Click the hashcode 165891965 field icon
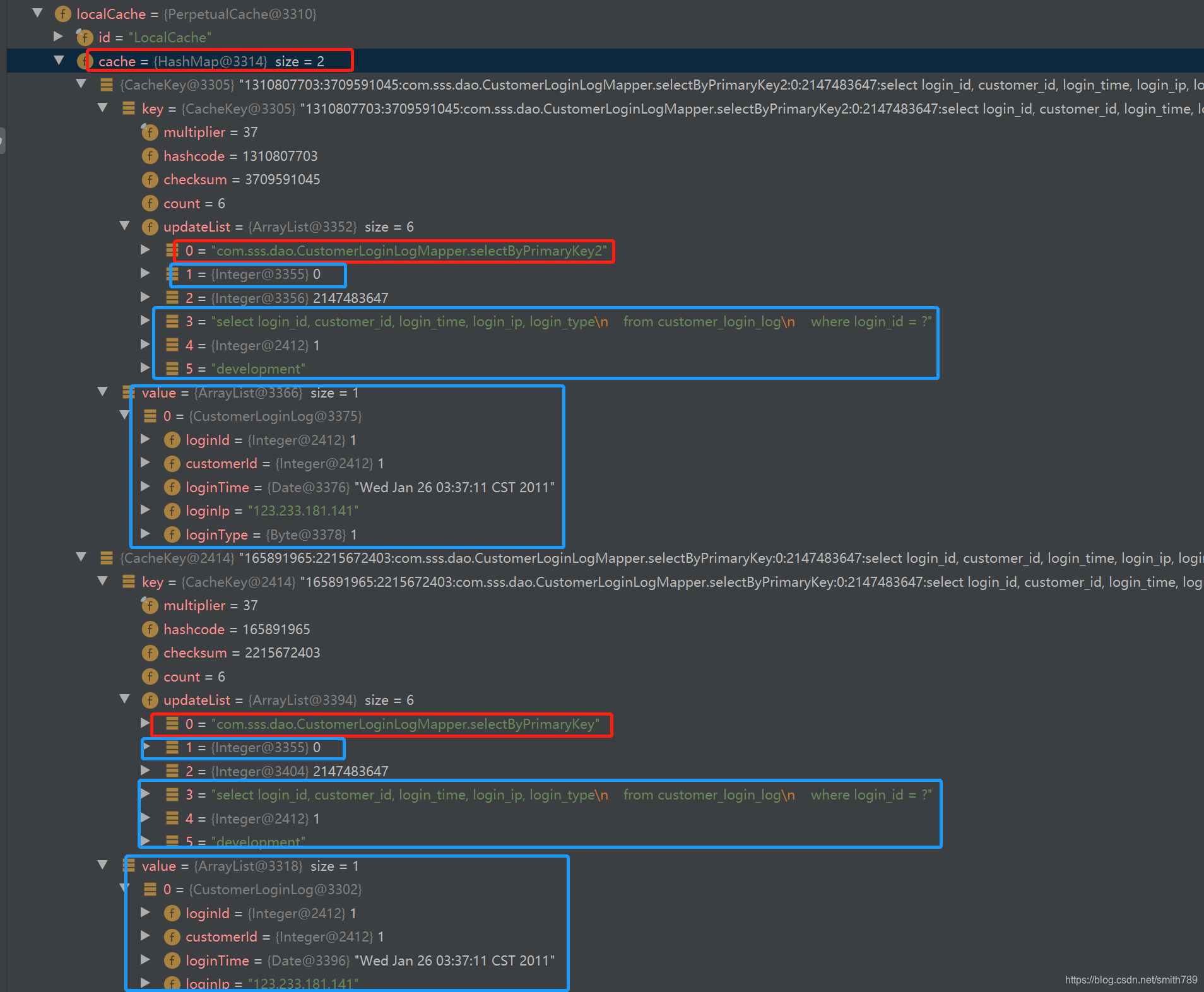The image size is (1204, 992). coord(150,629)
